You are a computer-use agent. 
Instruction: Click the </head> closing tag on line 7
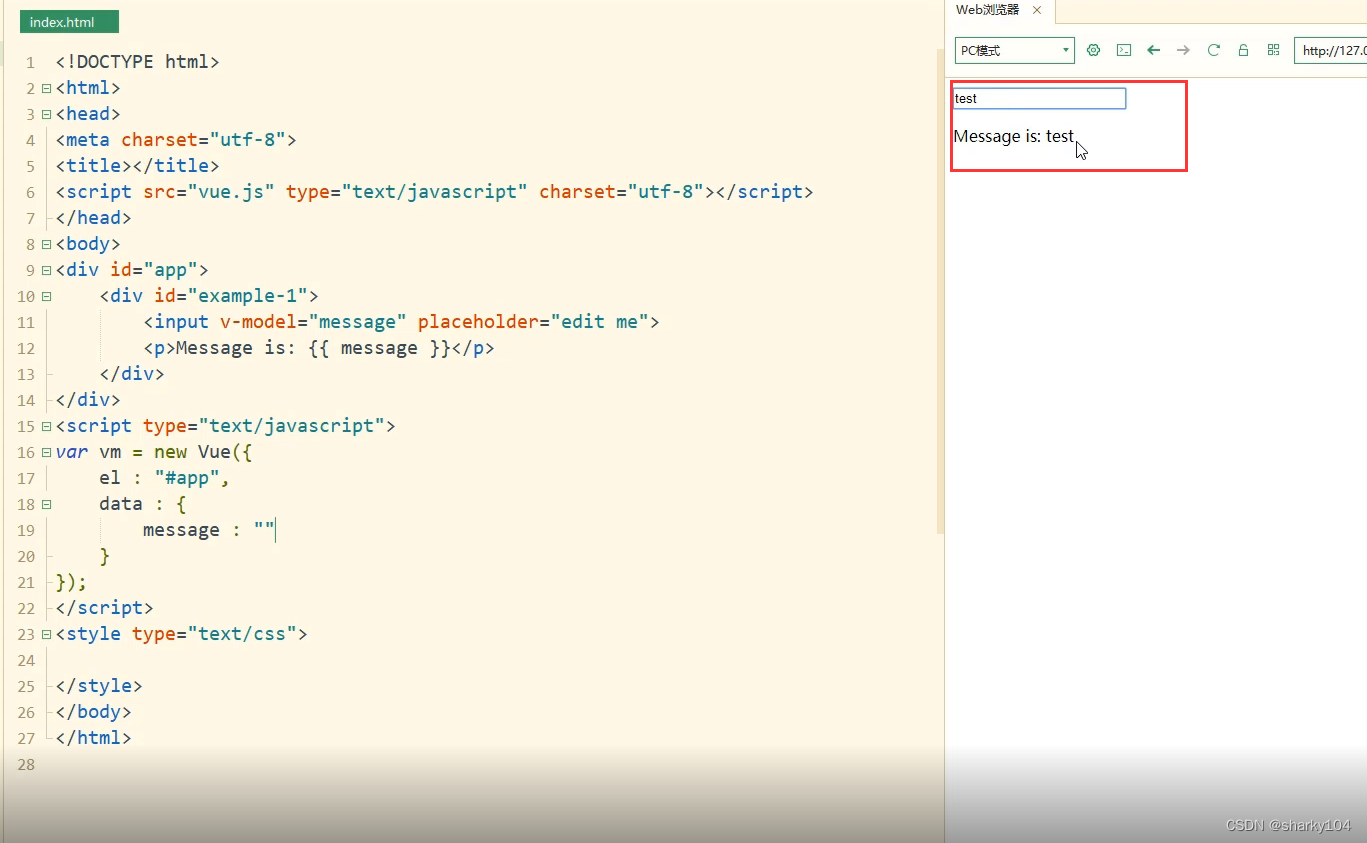click(93, 218)
